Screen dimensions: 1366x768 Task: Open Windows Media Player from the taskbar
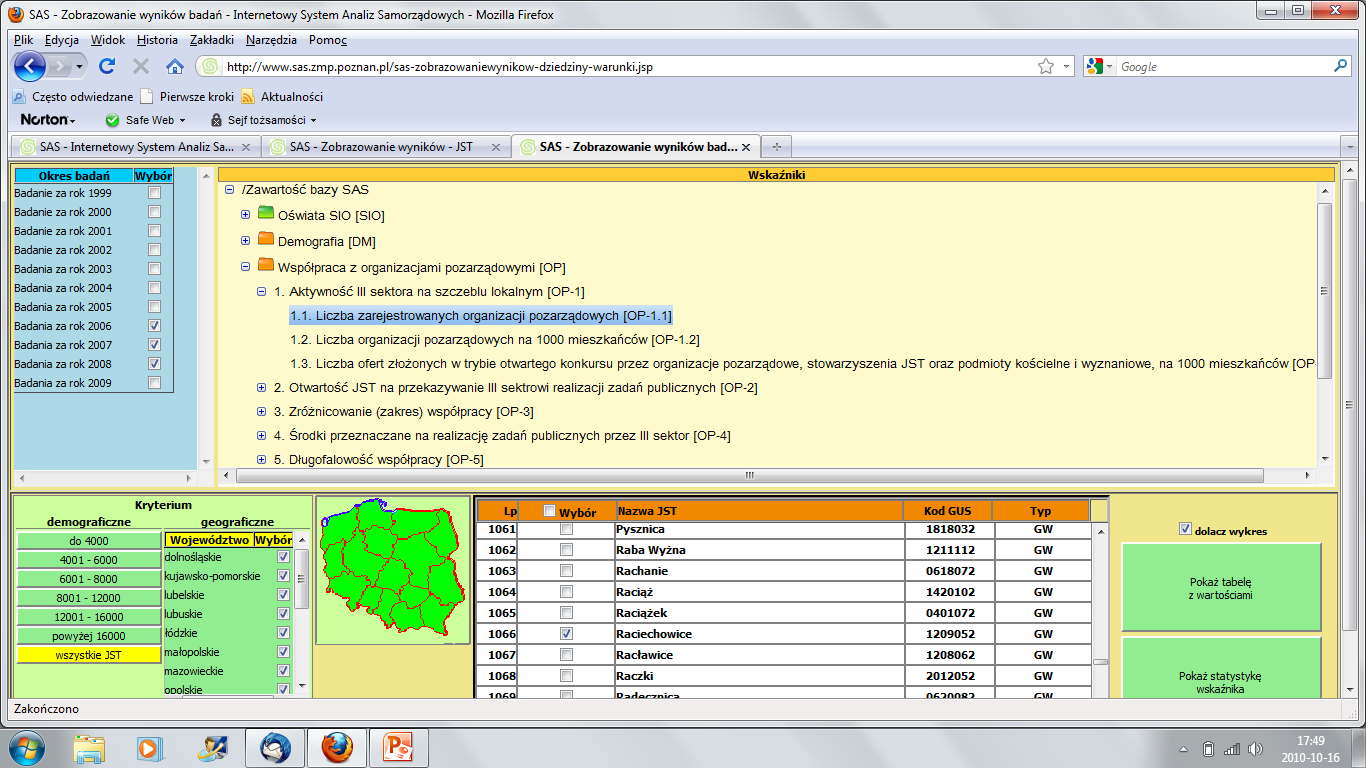point(150,747)
